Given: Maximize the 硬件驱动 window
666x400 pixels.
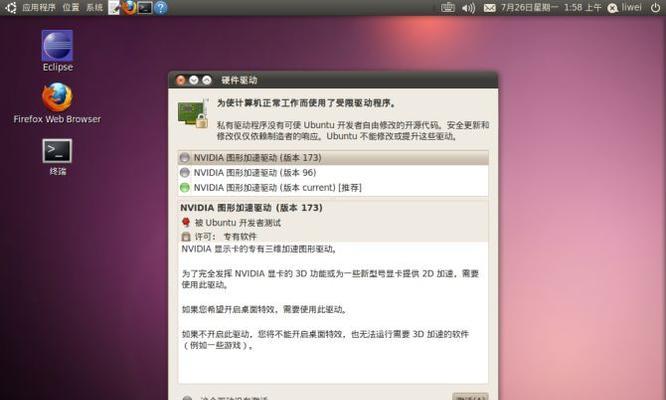Looking at the screenshot, I should 206,80.
